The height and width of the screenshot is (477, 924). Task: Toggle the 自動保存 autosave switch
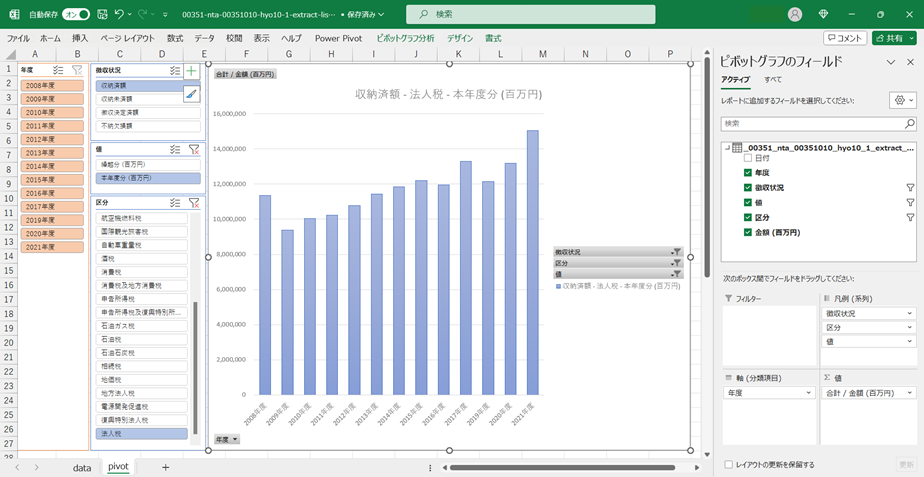tap(75, 15)
